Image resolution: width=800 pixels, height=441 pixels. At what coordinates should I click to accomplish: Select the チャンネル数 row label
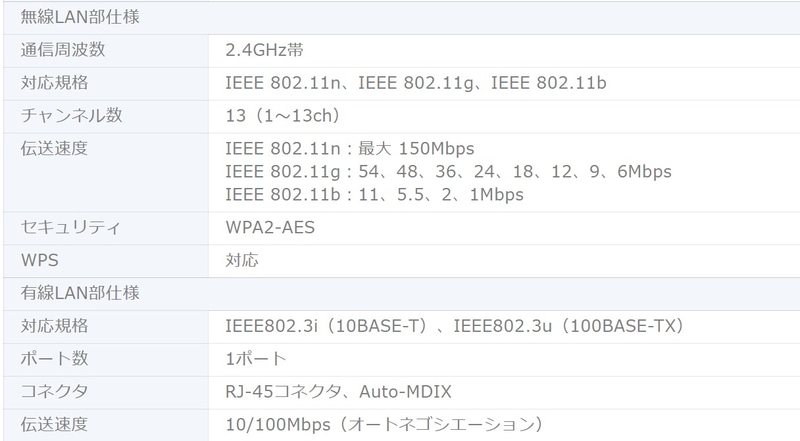[x=72, y=114]
